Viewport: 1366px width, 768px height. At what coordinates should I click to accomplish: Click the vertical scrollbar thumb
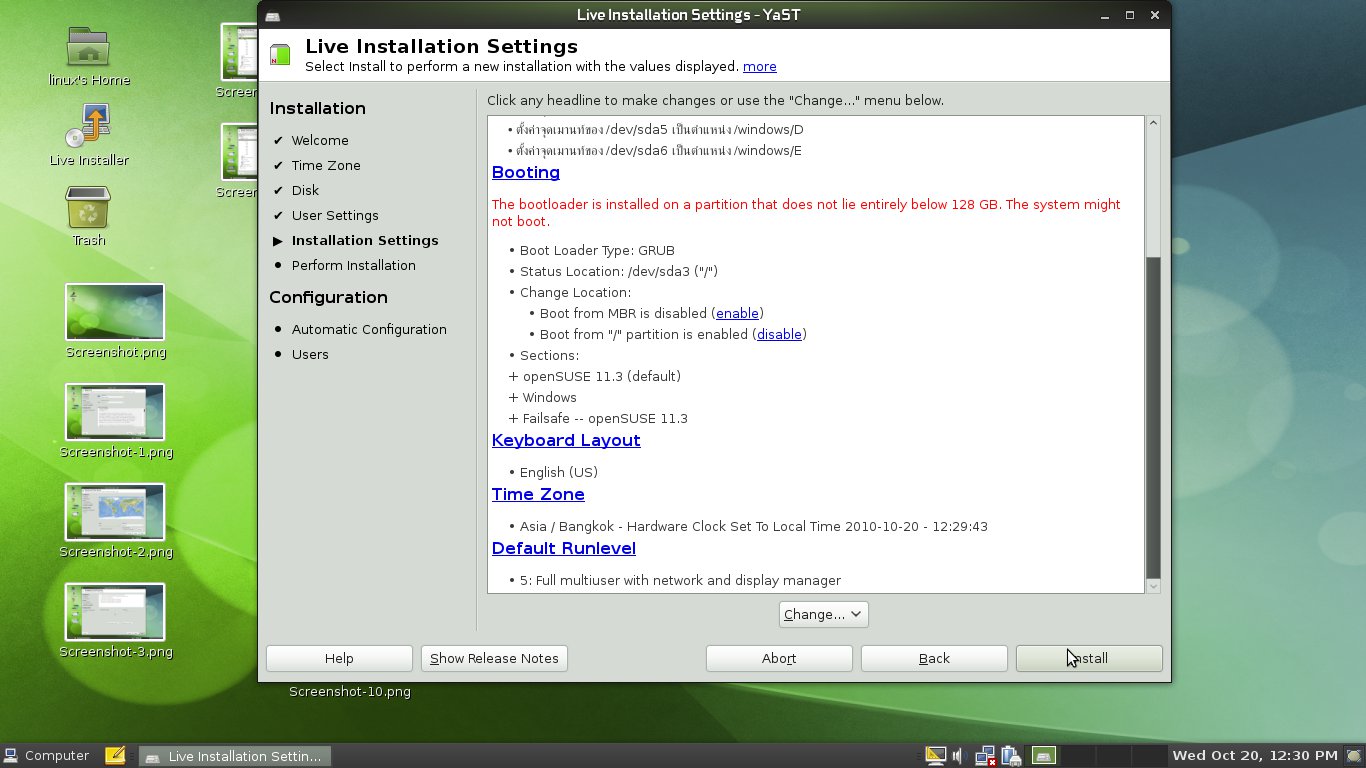tap(1153, 417)
